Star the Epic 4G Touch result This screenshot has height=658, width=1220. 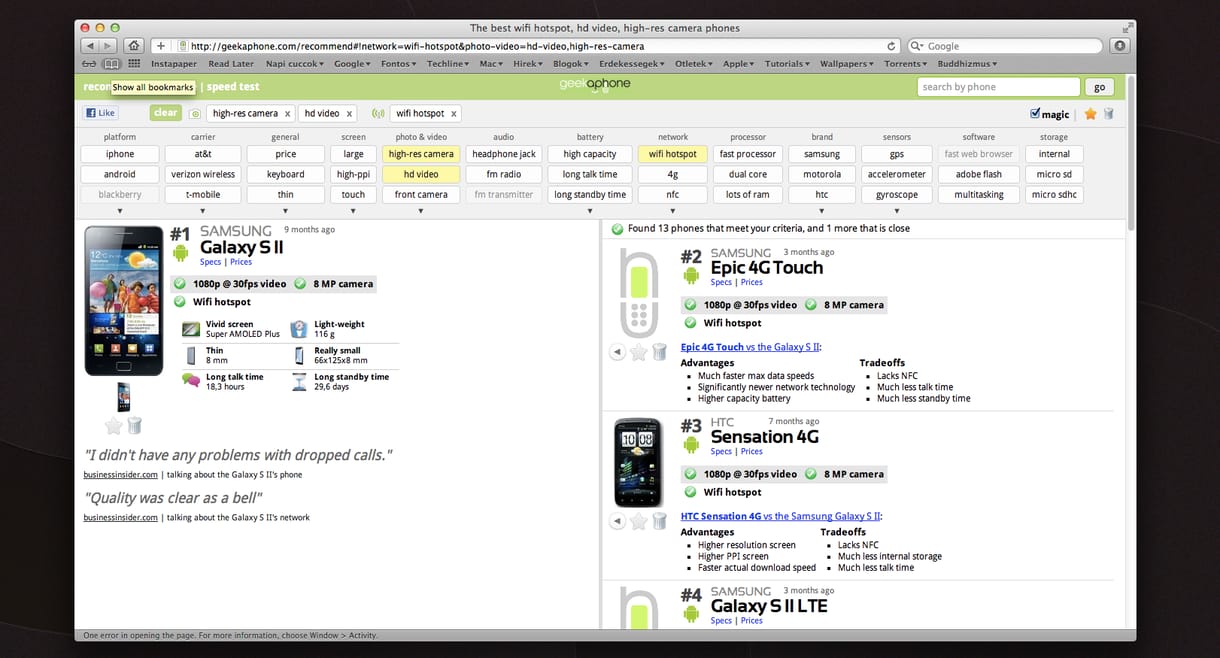tap(639, 352)
